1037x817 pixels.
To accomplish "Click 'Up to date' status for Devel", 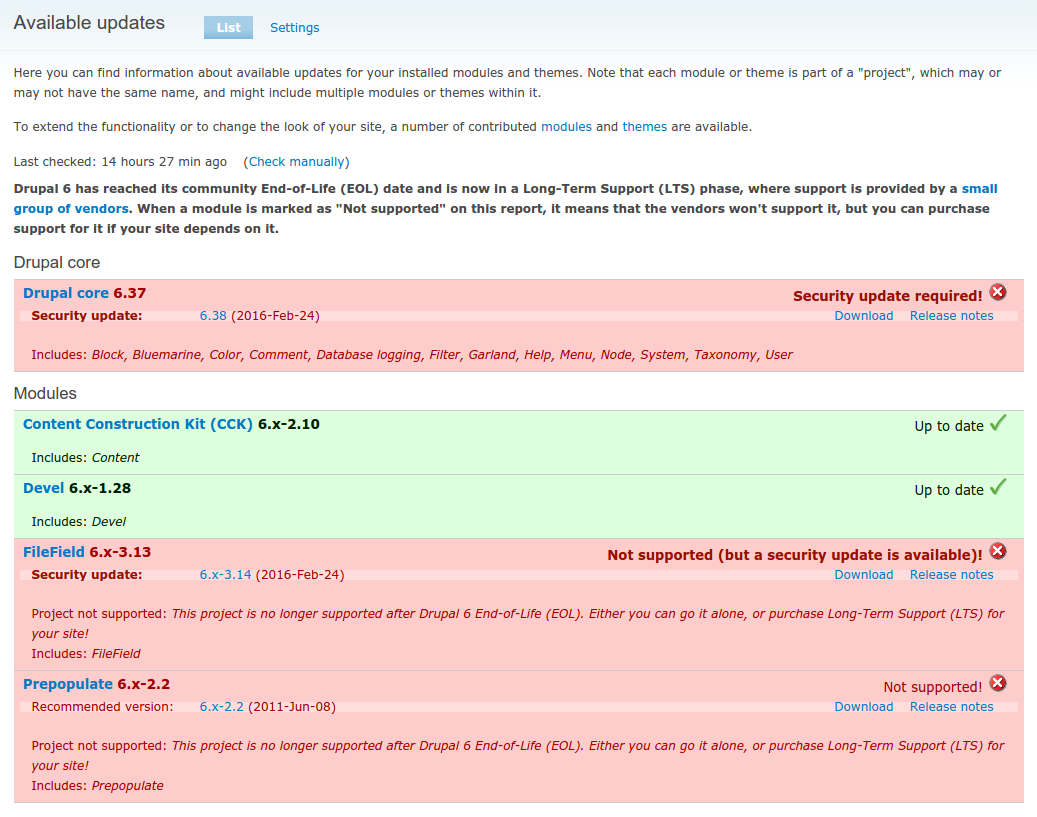I will (x=948, y=490).
